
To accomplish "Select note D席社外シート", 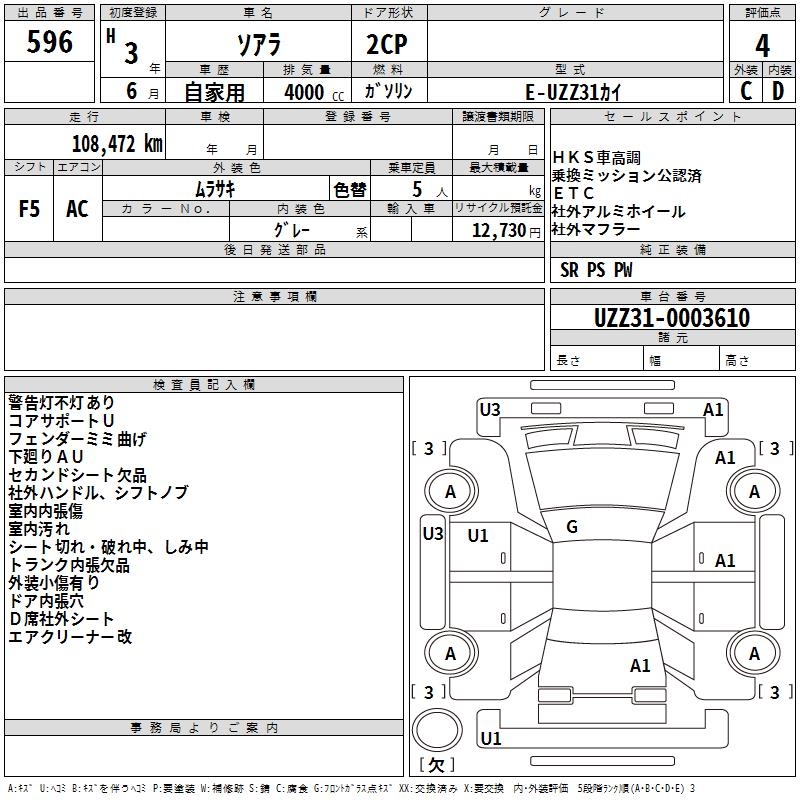I will 61,619.
